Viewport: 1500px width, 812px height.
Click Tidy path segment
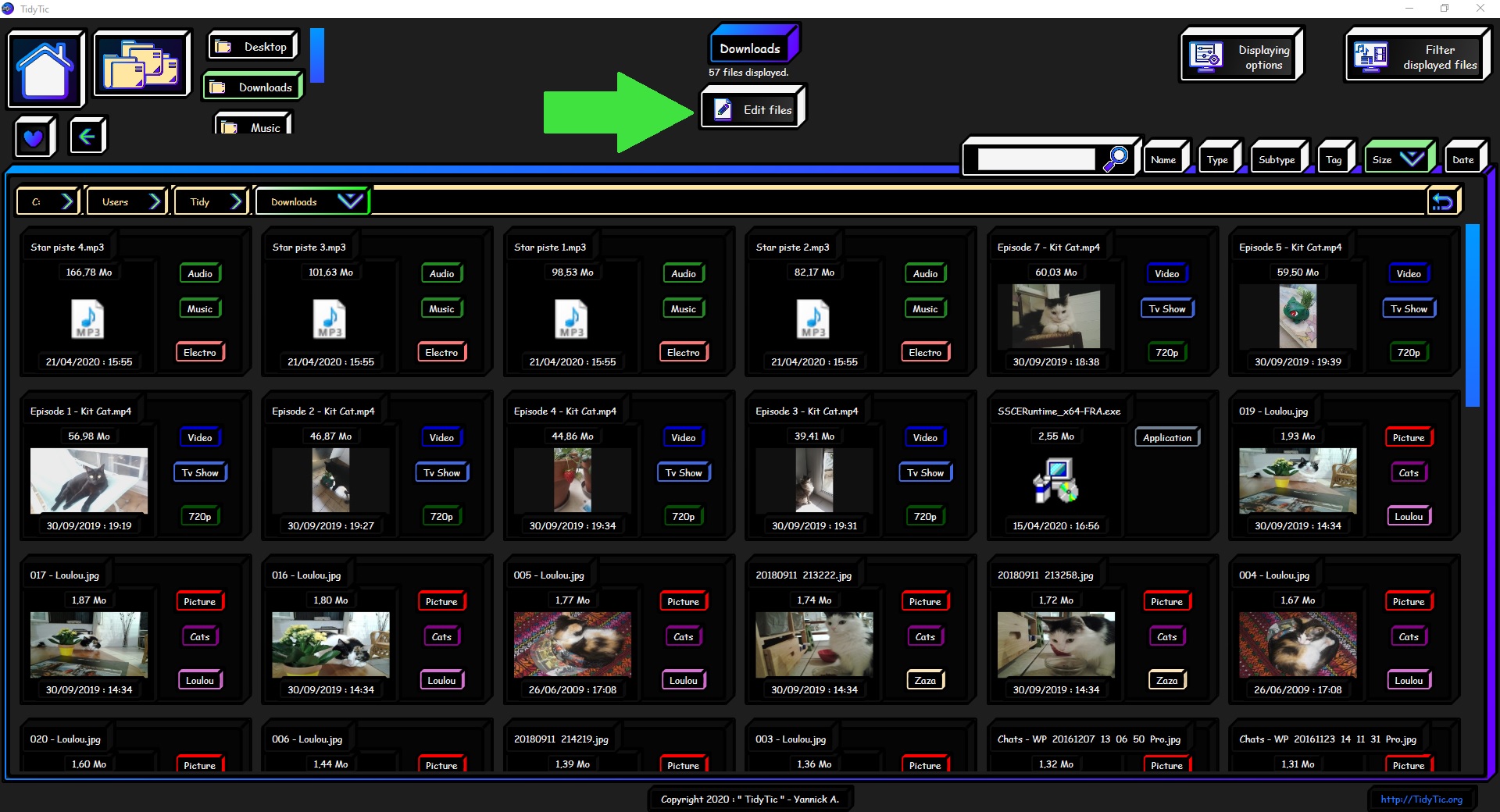pyautogui.click(x=201, y=201)
